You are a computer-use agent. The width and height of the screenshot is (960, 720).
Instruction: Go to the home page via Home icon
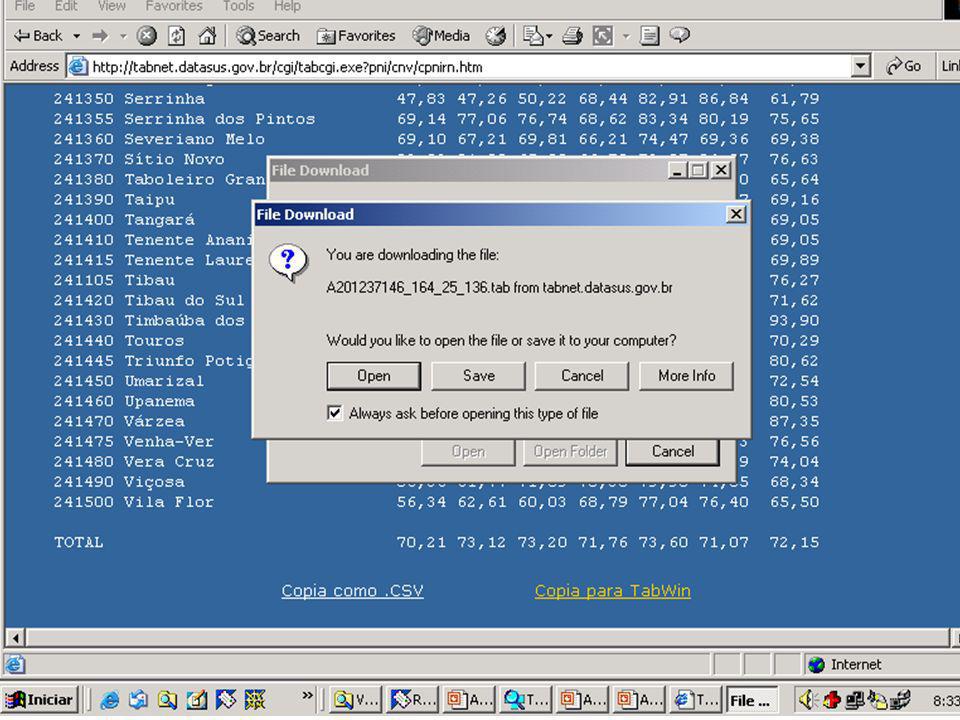(208, 36)
